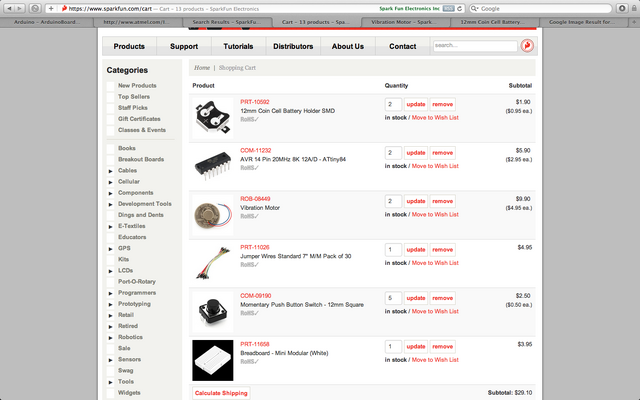The height and width of the screenshot is (400, 640).
Task: Remove the Mini Breadboard from cart
Action: point(442,347)
